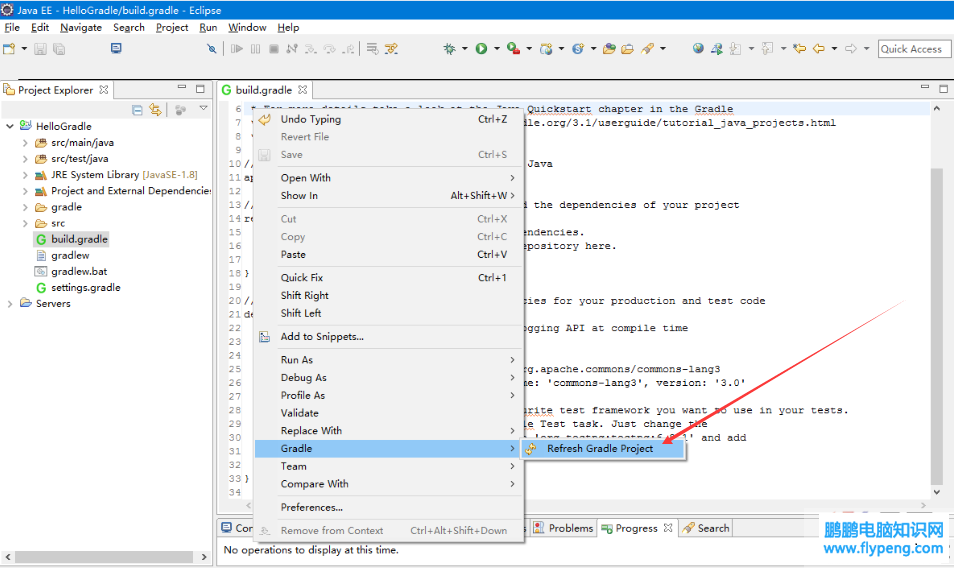This screenshot has height=568, width=954.
Task: Open the console monitor toolbar icon
Action: click(x=116, y=48)
